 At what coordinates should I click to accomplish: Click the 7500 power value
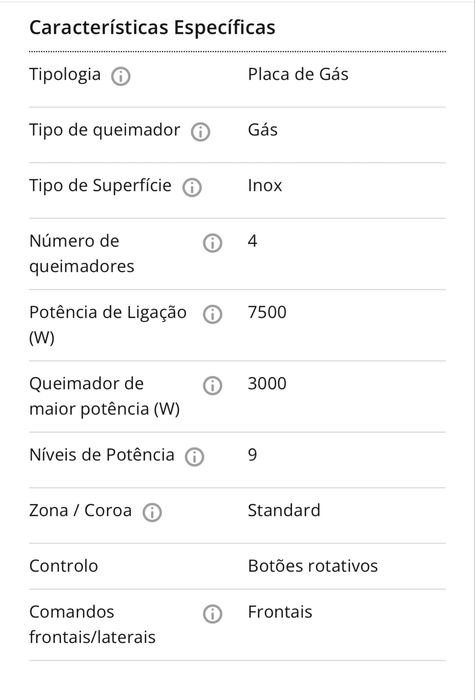click(x=267, y=312)
